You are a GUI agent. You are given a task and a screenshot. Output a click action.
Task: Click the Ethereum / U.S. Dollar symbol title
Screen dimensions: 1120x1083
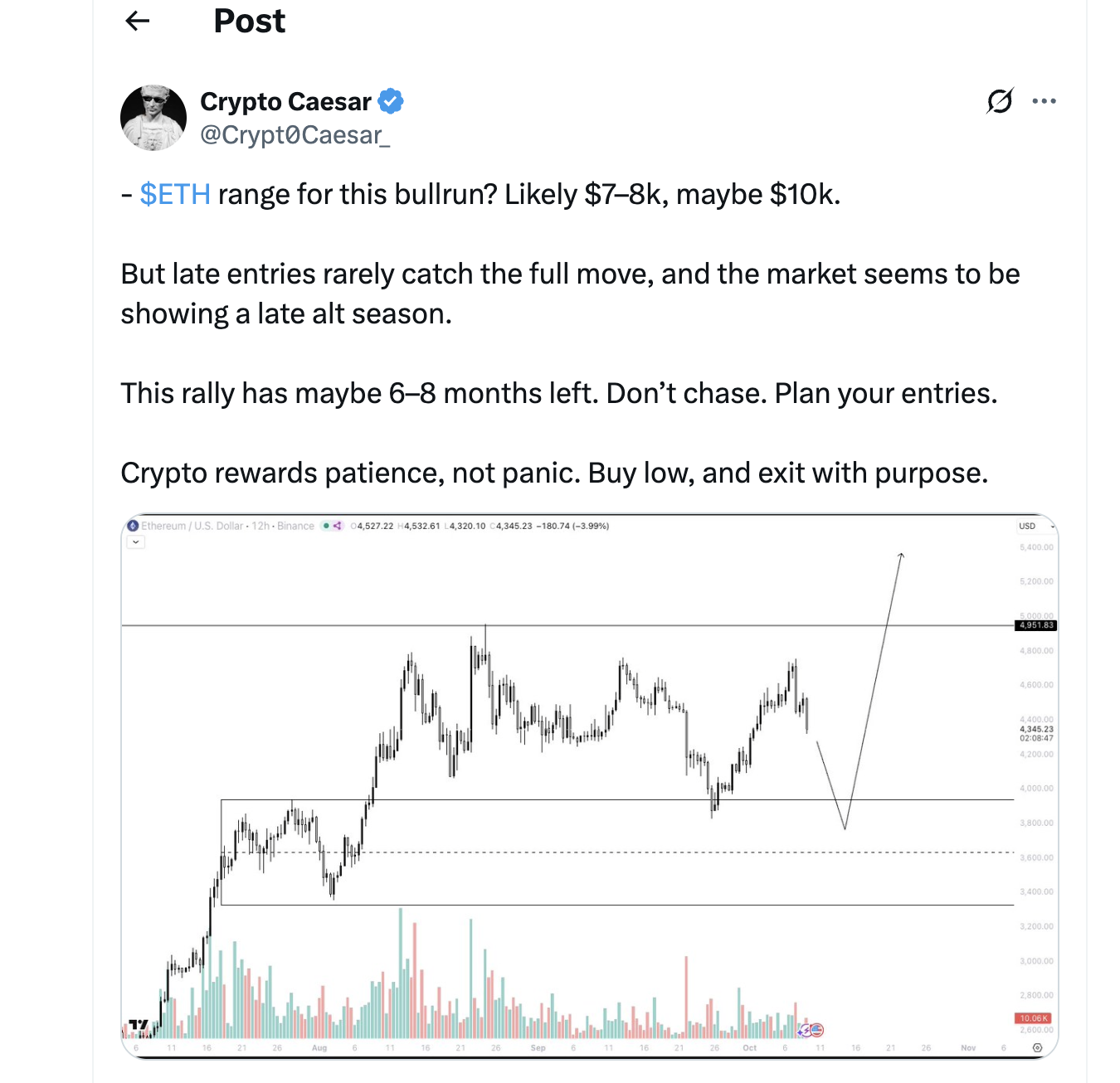192,526
